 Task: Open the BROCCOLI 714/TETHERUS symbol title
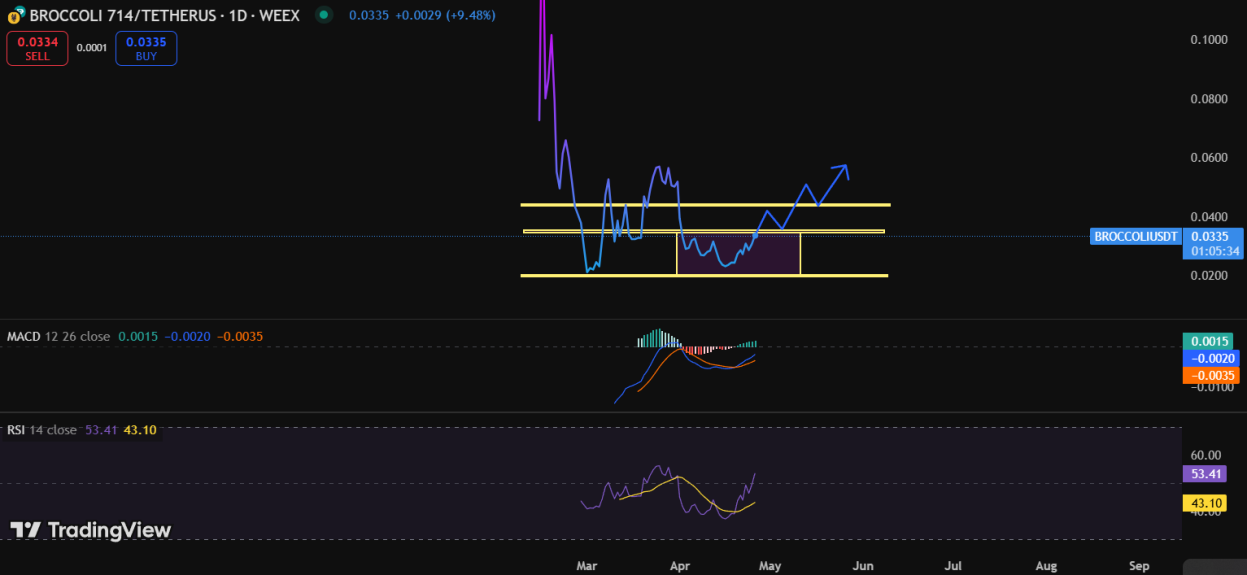(x=164, y=16)
